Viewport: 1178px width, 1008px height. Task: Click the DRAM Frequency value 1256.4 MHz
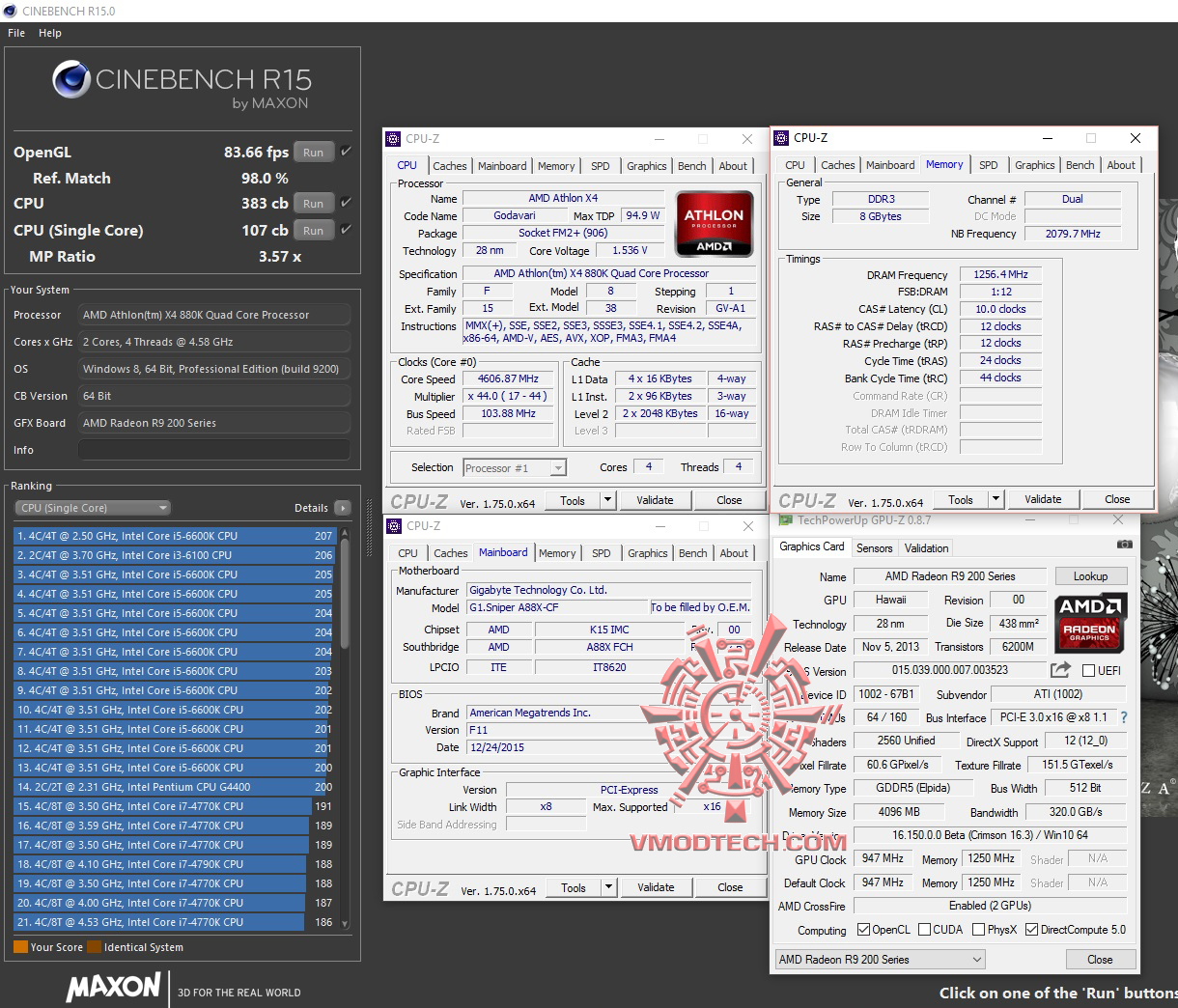coord(1000,274)
